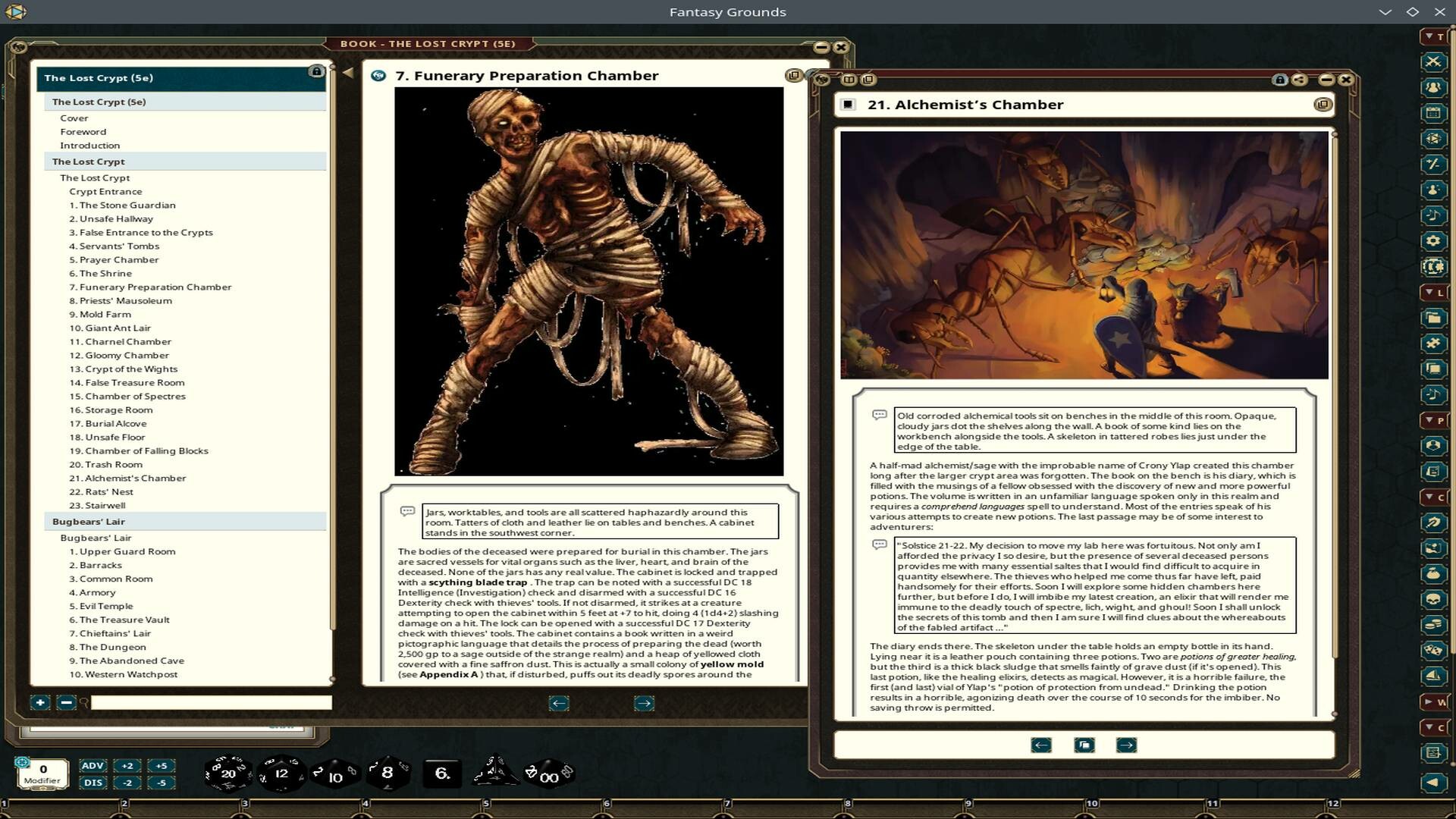Image resolution: width=1456 pixels, height=819 pixels.
Task: Click the search field below the table of contents
Action: pyautogui.click(x=209, y=702)
